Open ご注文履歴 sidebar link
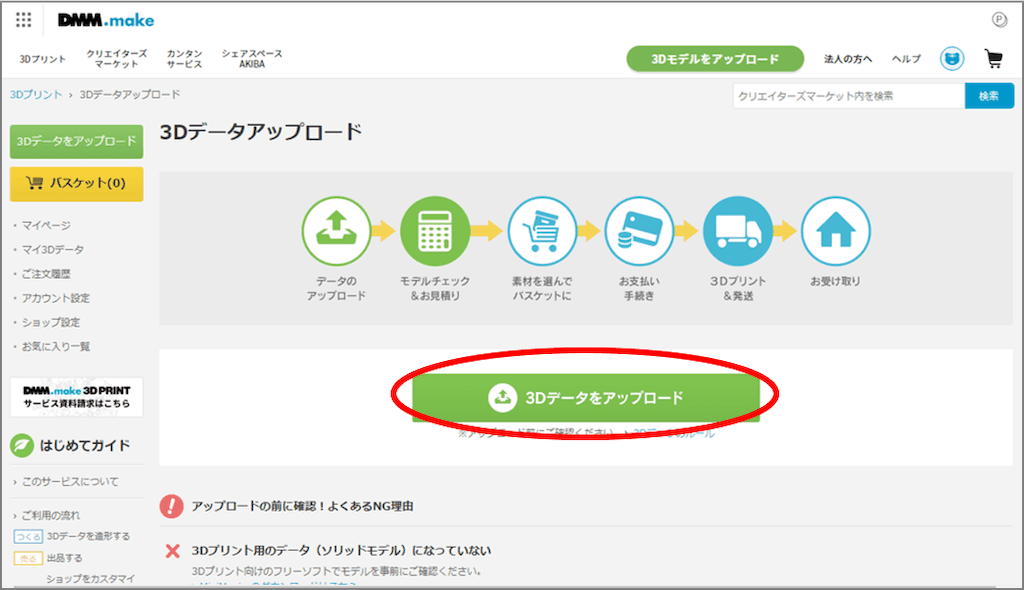 point(46,274)
